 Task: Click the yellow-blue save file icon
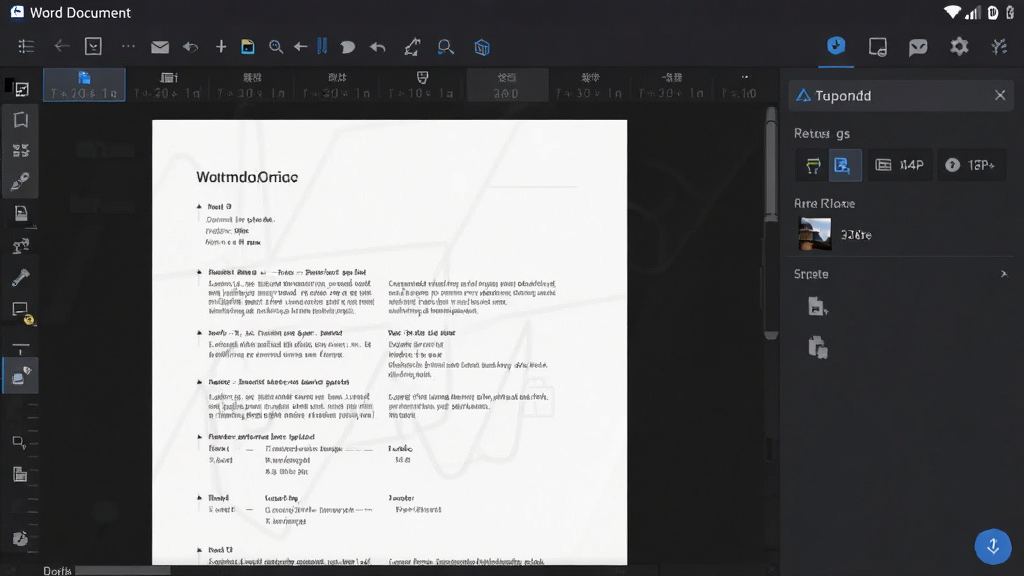(248, 46)
